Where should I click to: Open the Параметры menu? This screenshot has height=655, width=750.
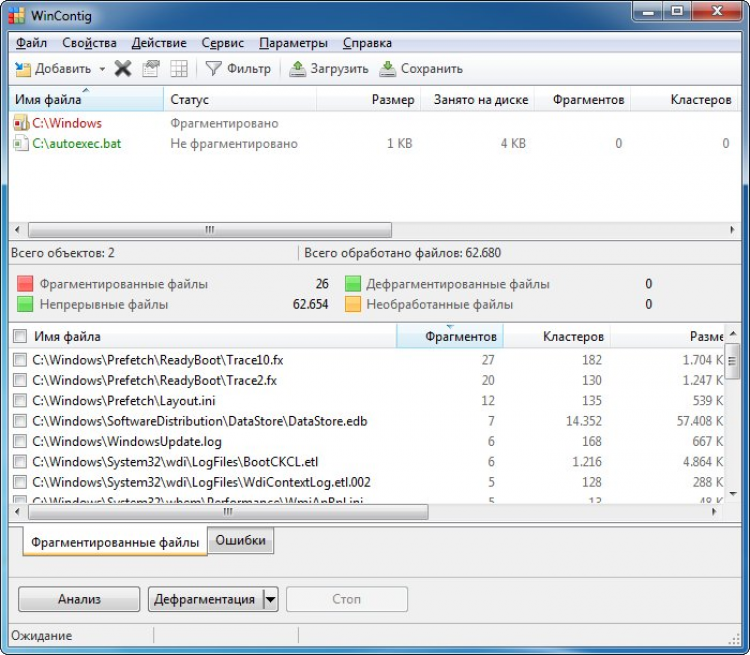pos(293,43)
